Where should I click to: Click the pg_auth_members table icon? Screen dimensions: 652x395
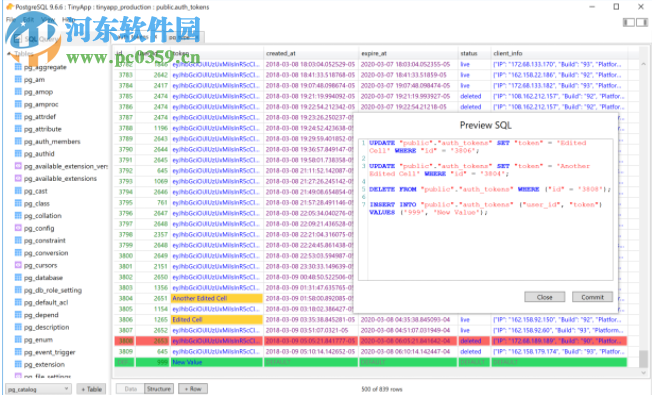coord(18,141)
